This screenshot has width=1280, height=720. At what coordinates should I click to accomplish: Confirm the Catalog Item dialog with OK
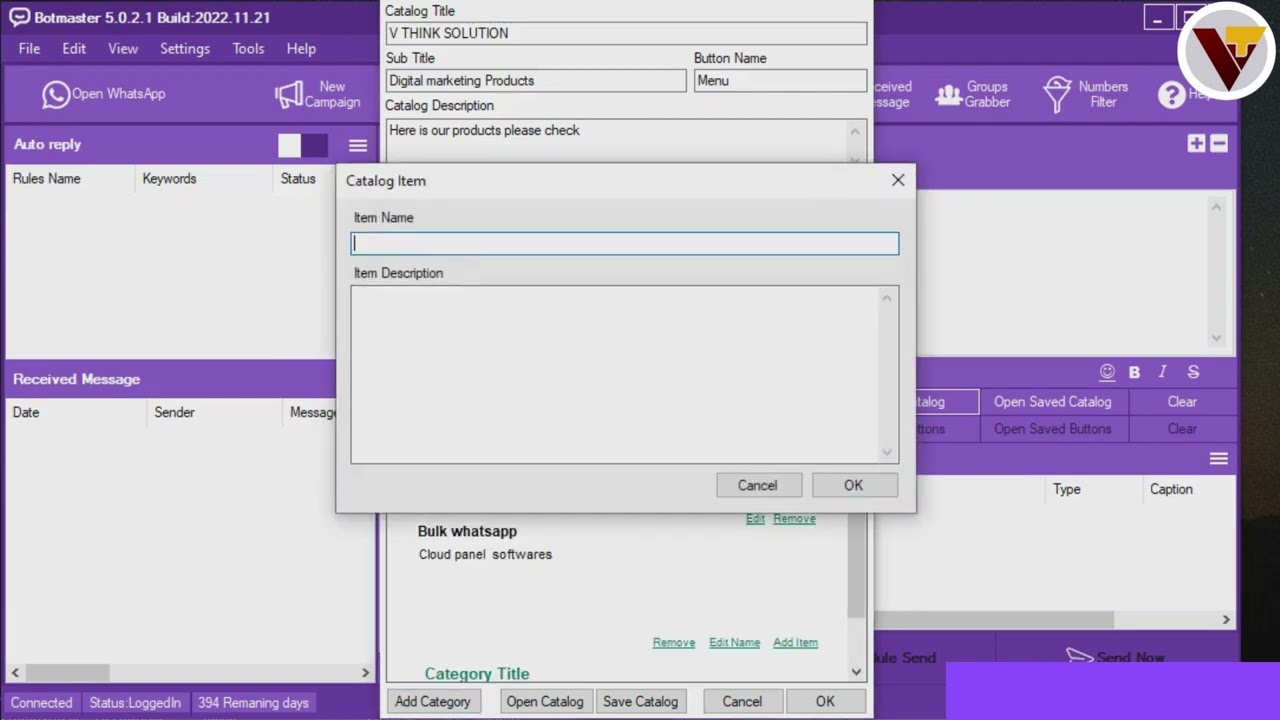(853, 485)
